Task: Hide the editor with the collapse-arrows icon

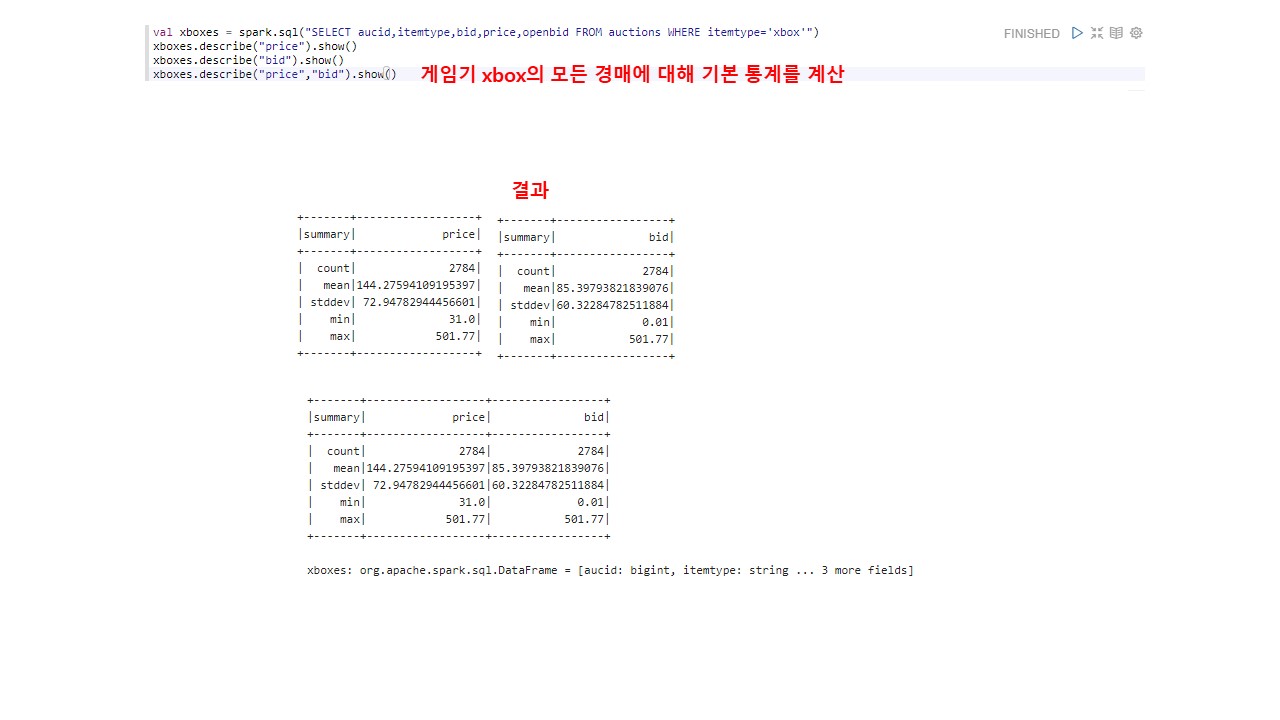Action: click(x=1097, y=33)
